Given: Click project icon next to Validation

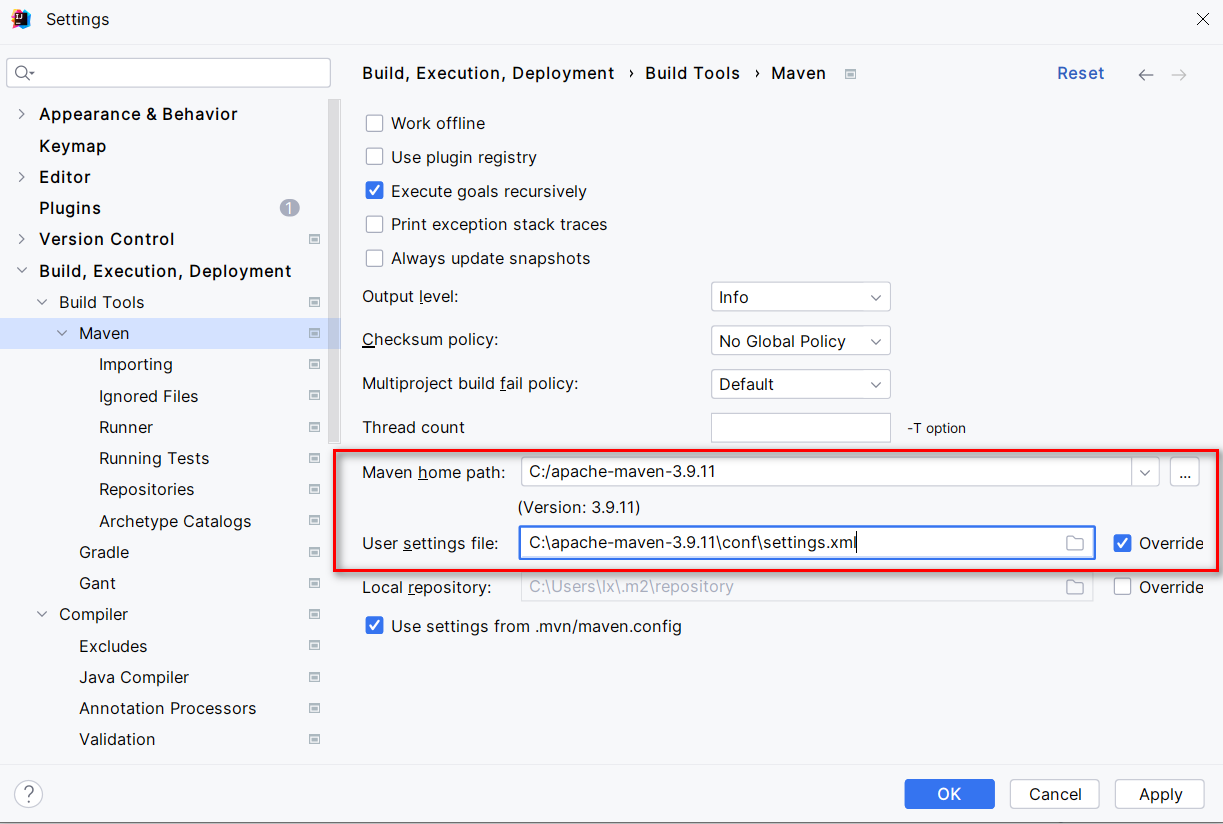Looking at the screenshot, I should 315,739.
